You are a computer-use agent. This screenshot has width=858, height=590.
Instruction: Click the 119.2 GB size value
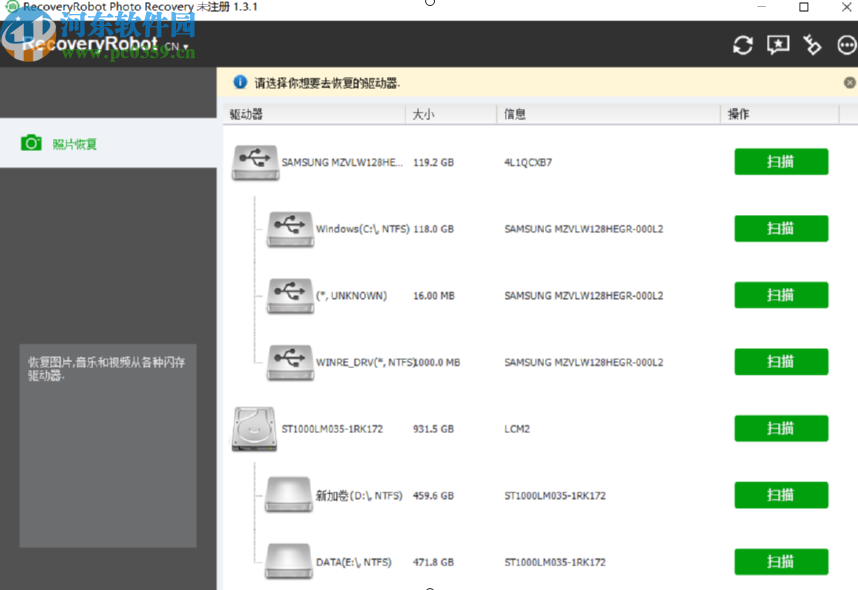pos(433,163)
